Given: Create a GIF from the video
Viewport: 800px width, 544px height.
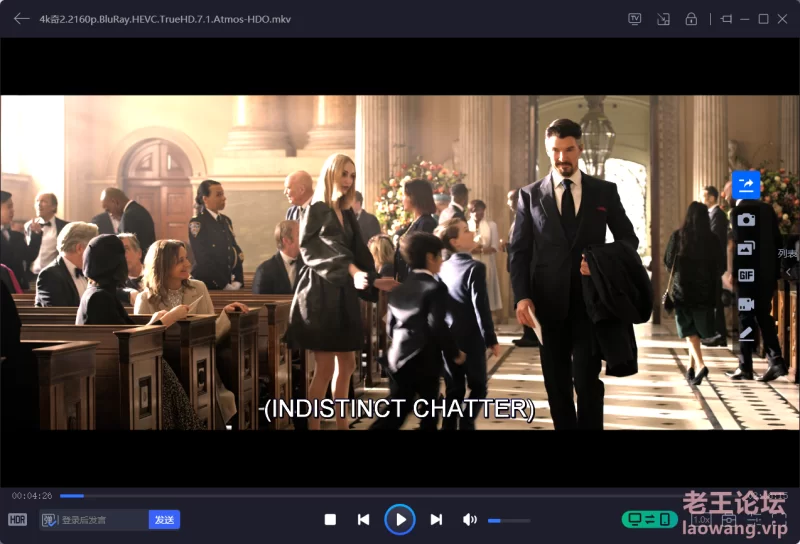Looking at the screenshot, I should (x=746, y=276).
